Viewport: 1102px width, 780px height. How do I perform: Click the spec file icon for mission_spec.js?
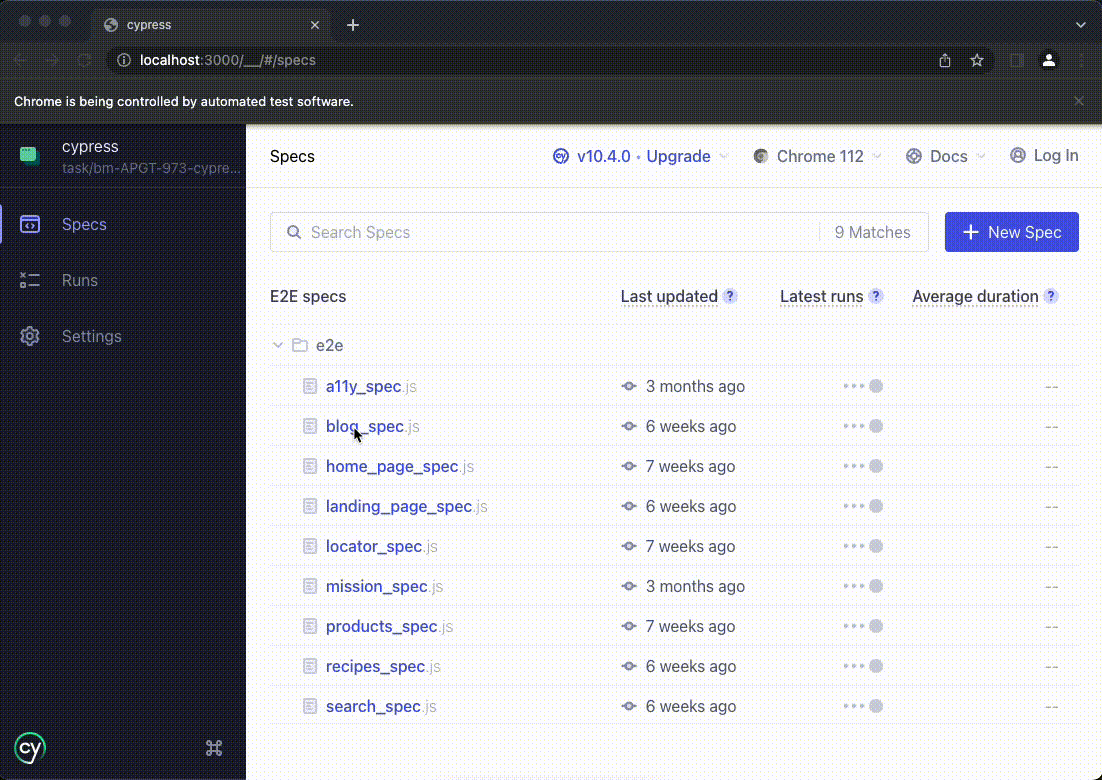point(310,586)
